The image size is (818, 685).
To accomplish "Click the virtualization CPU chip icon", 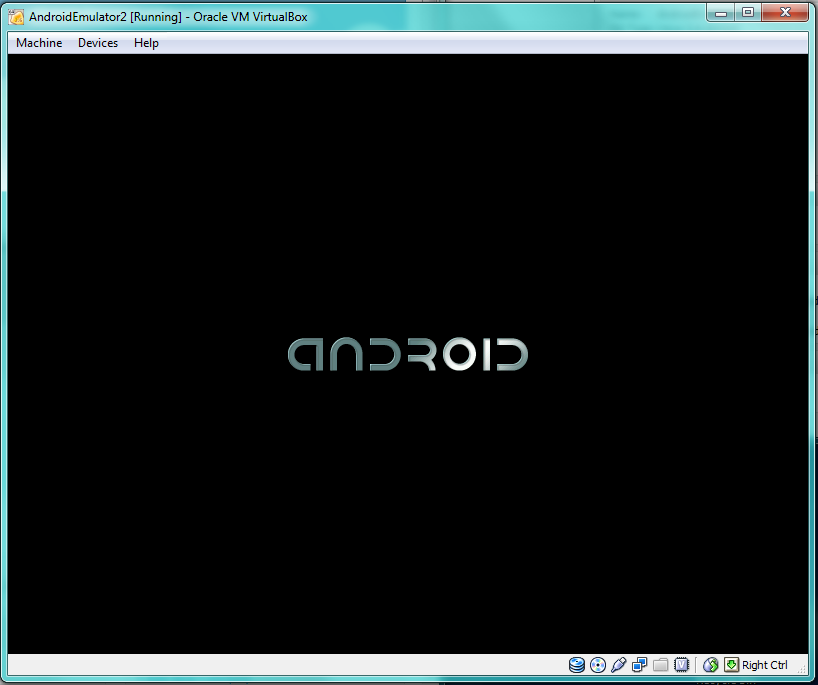I will [681, 665].
